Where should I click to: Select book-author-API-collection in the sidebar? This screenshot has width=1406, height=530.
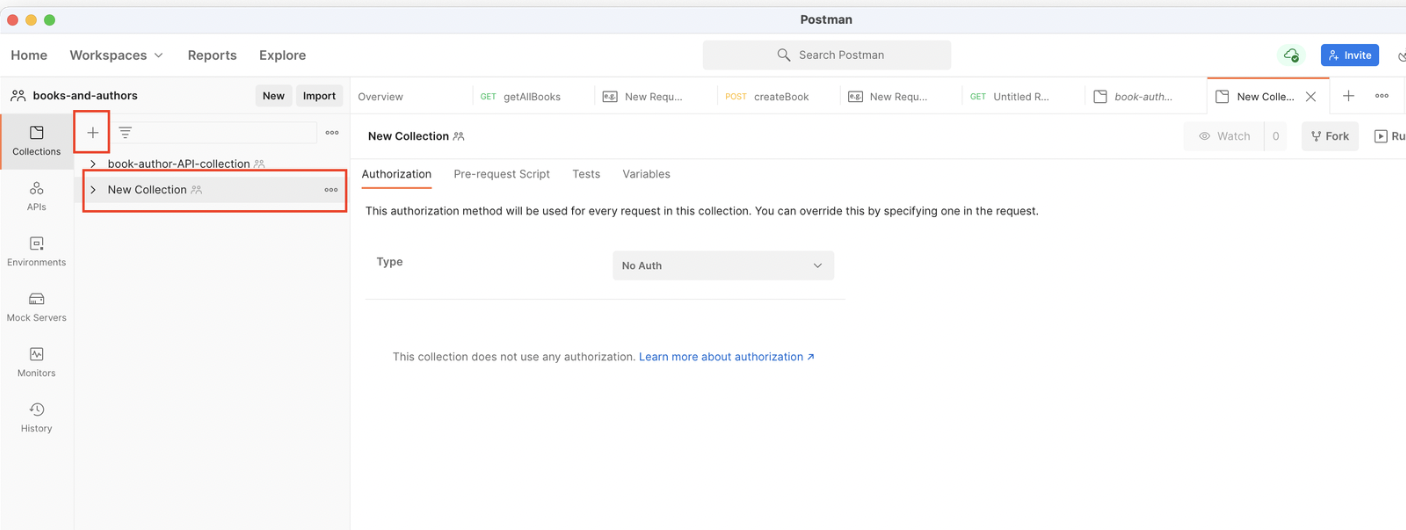179,164
